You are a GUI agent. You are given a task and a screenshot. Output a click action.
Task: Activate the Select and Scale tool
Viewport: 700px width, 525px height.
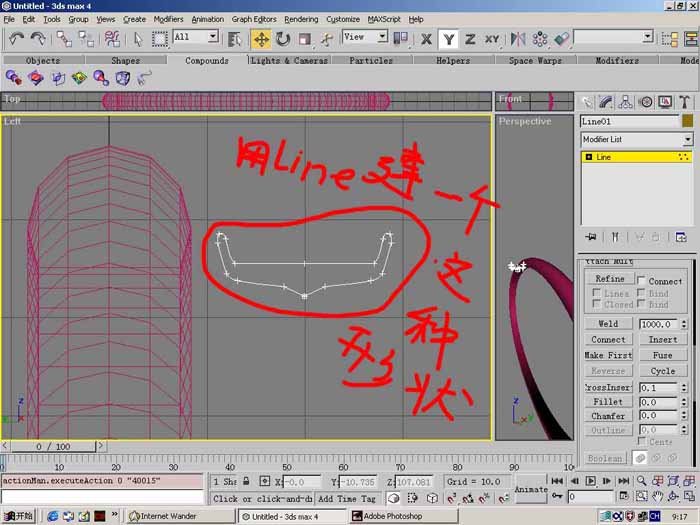click(x=305, y=39)
